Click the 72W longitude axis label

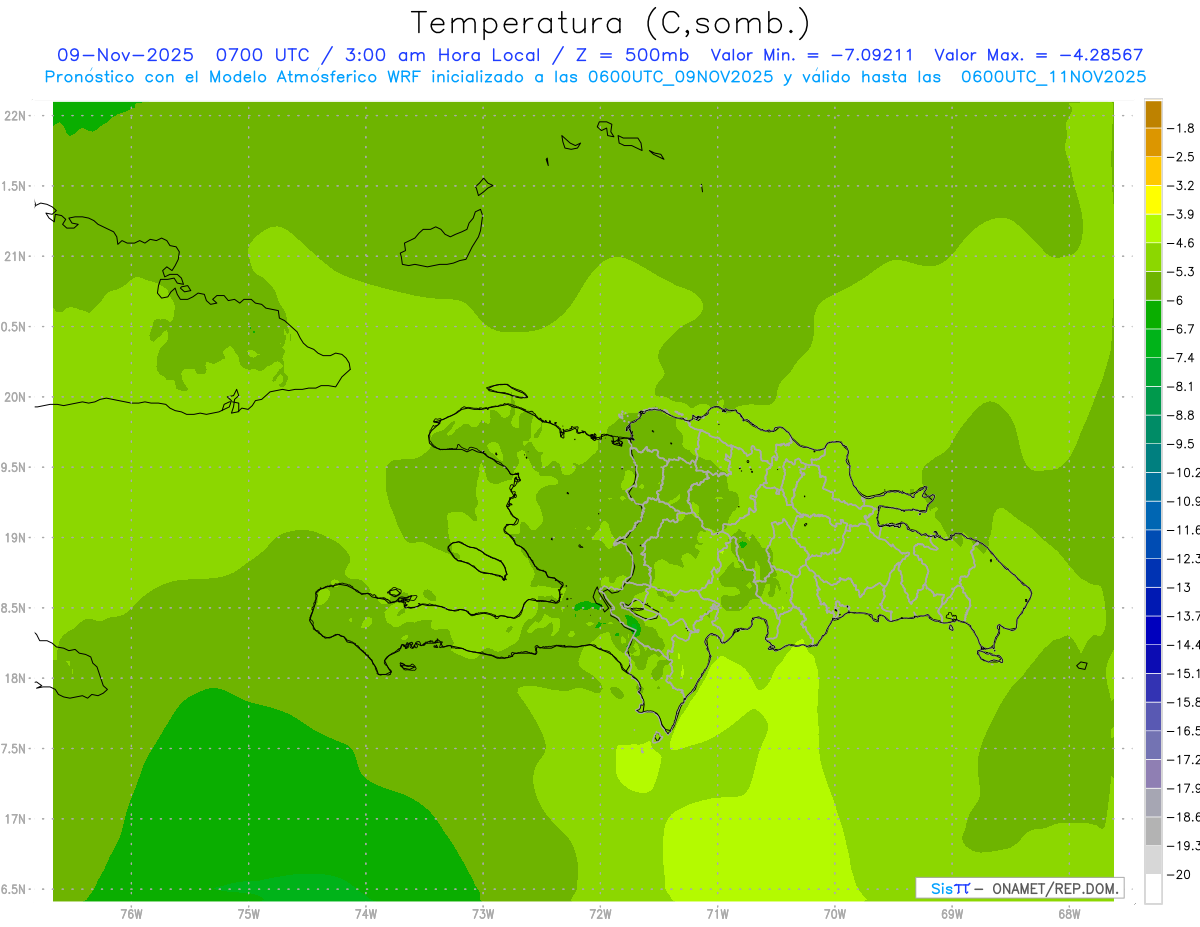coord(600,915)
